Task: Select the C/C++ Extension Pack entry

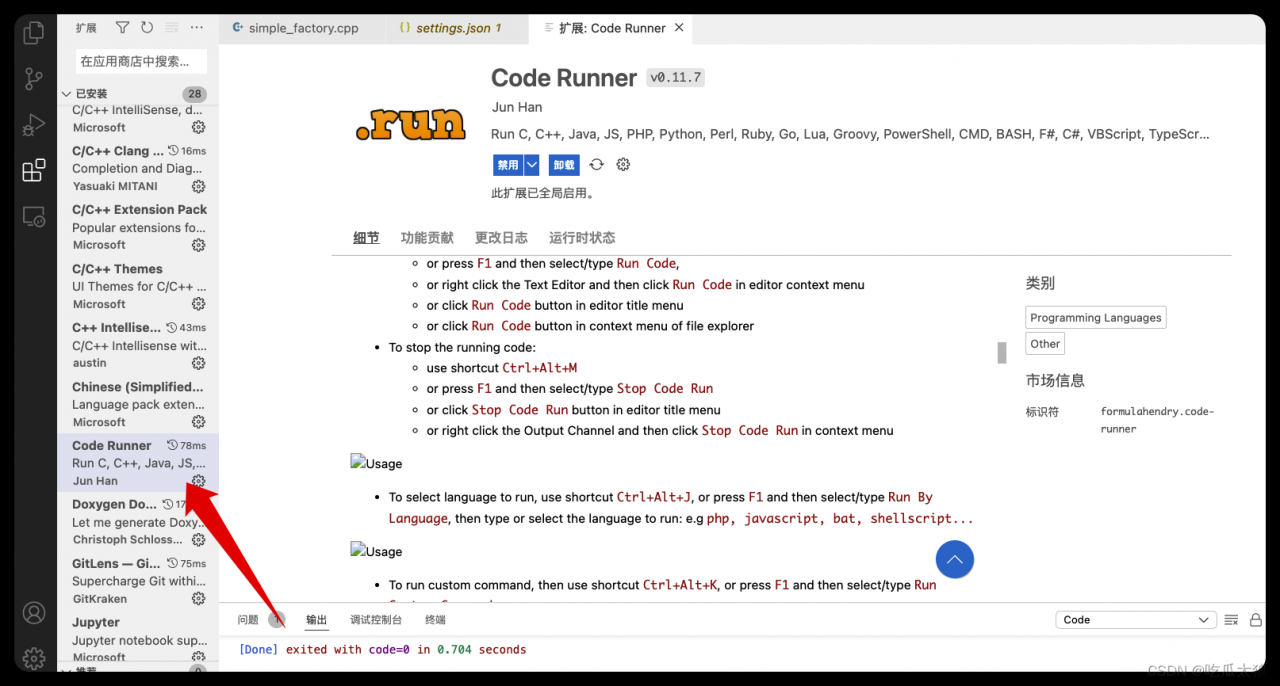Action: click(x=138, y=227)
